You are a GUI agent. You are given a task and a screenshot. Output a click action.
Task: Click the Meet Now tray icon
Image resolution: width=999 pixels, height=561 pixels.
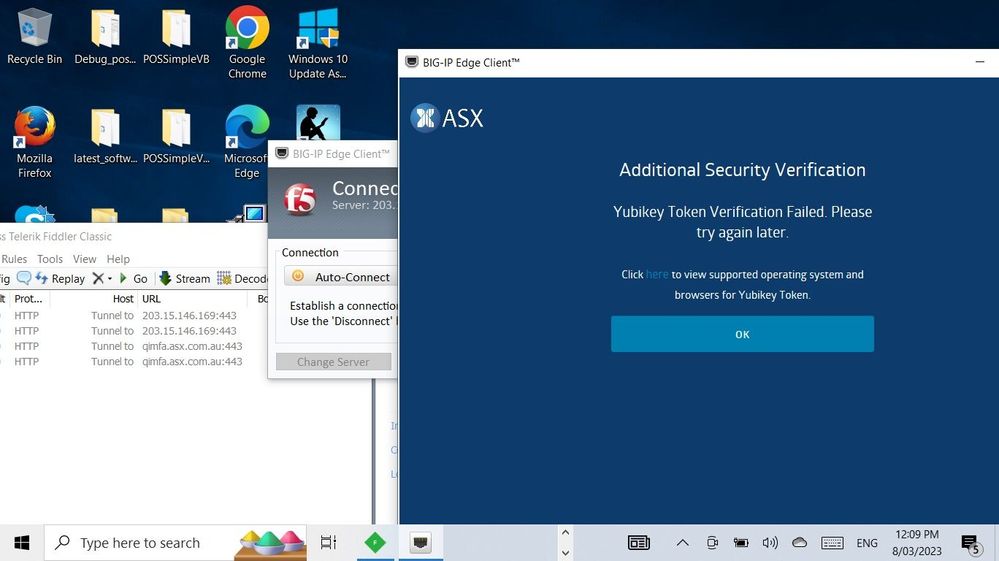point(712,543)
